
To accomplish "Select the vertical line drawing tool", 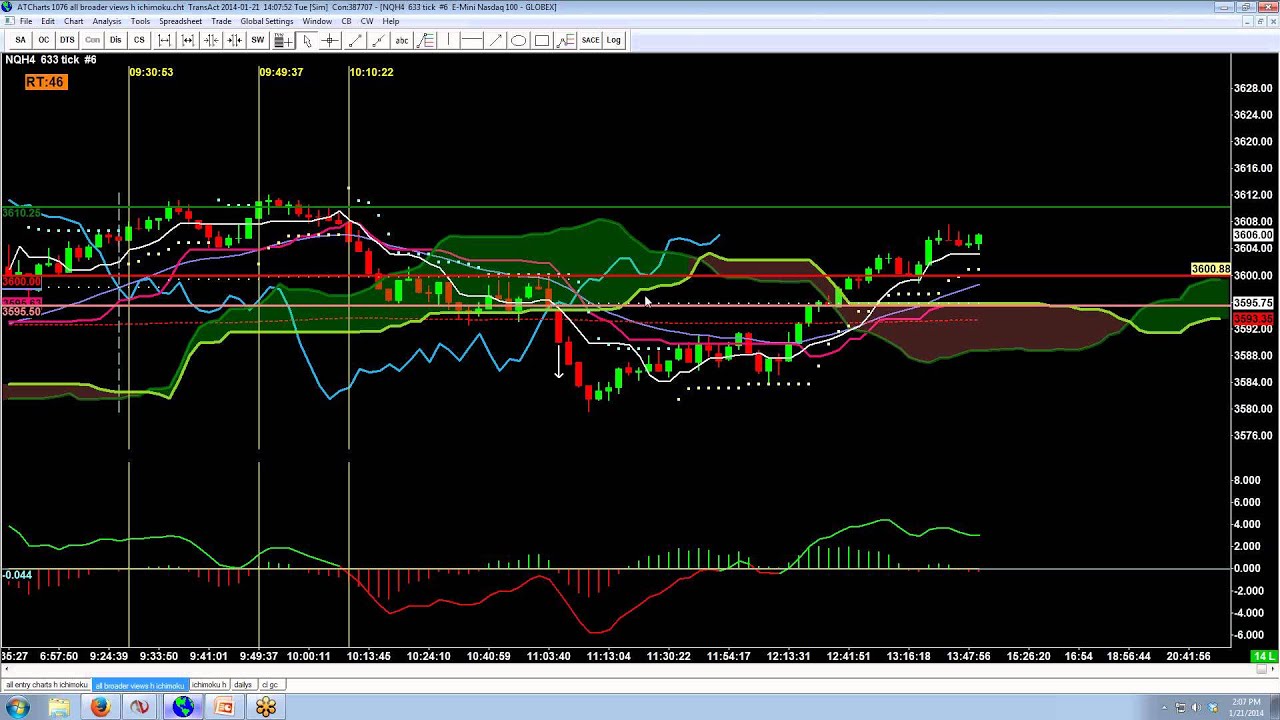I will pyautogui.click(x=449, y=40).
